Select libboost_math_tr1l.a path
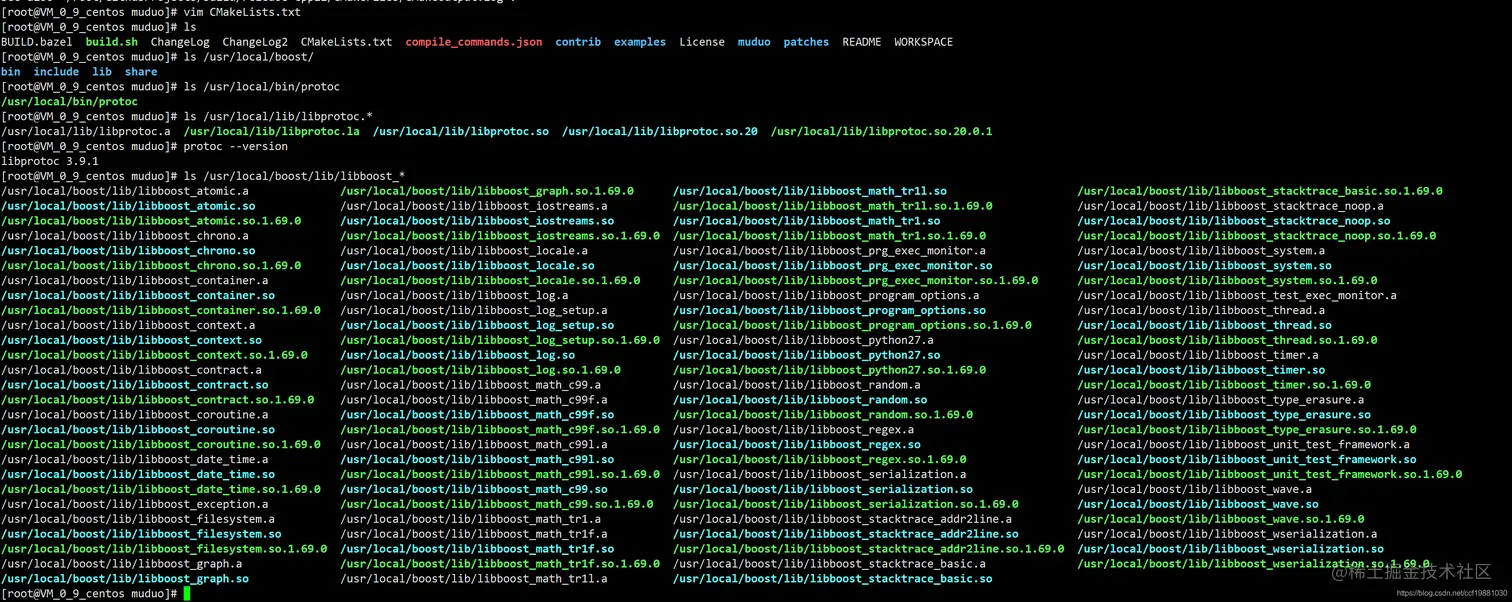 [474, 579]
